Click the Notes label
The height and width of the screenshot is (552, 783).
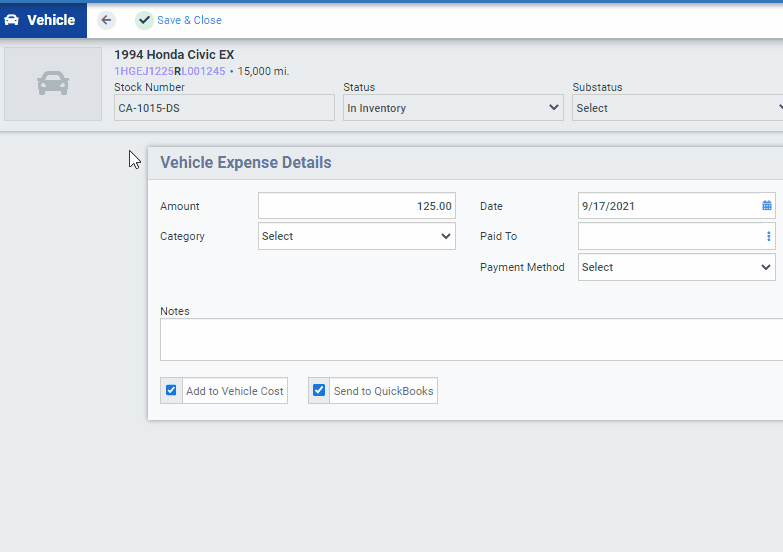(175, 311)
